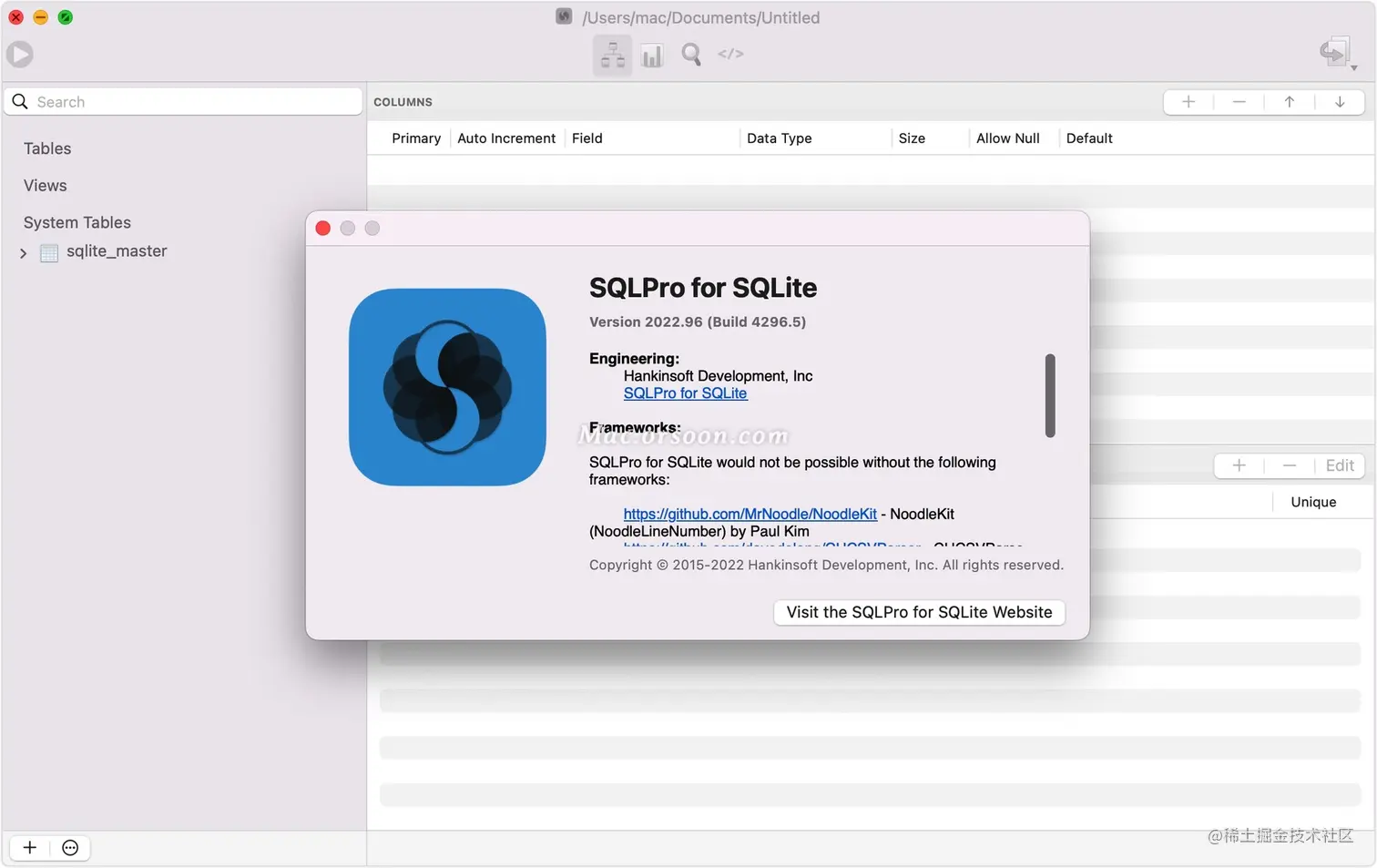Select Tables in the sidebar
This screenshot has width=1377, height=868.
(47, 148)
